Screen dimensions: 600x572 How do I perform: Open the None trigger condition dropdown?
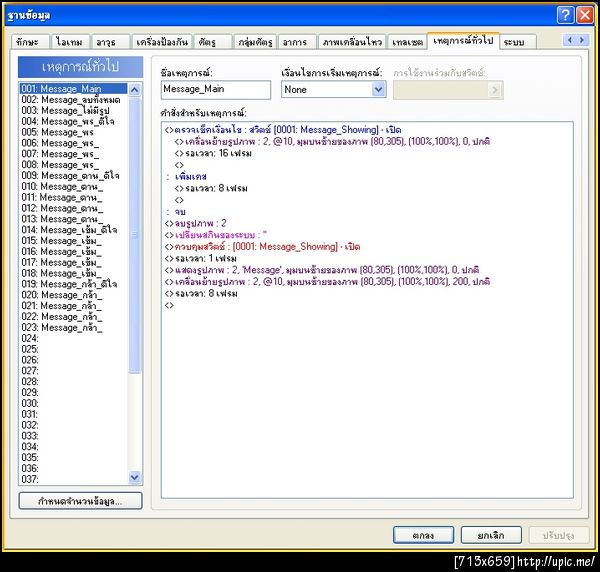(378, 90)
